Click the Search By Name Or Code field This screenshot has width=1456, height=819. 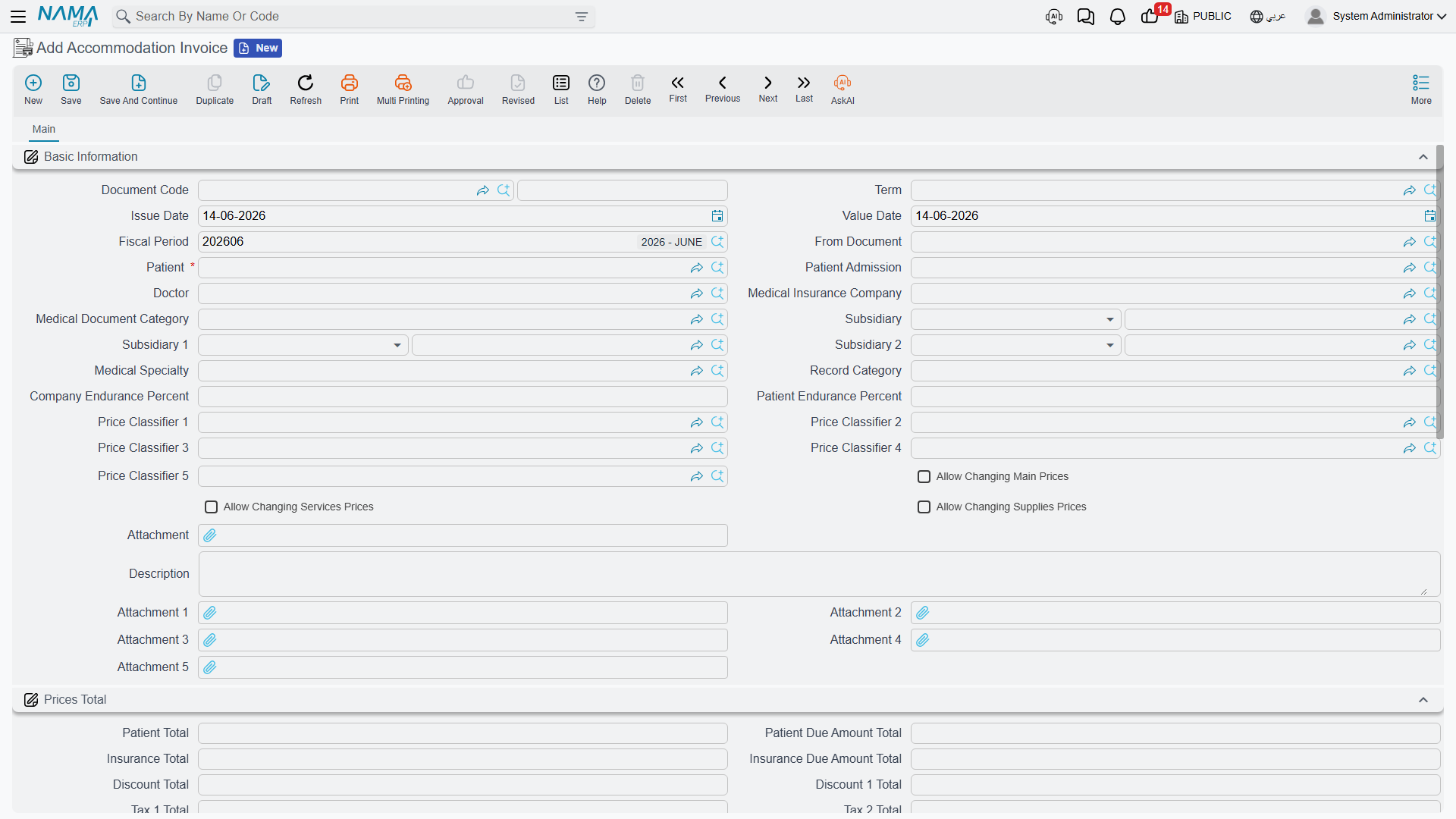[353, 17]
